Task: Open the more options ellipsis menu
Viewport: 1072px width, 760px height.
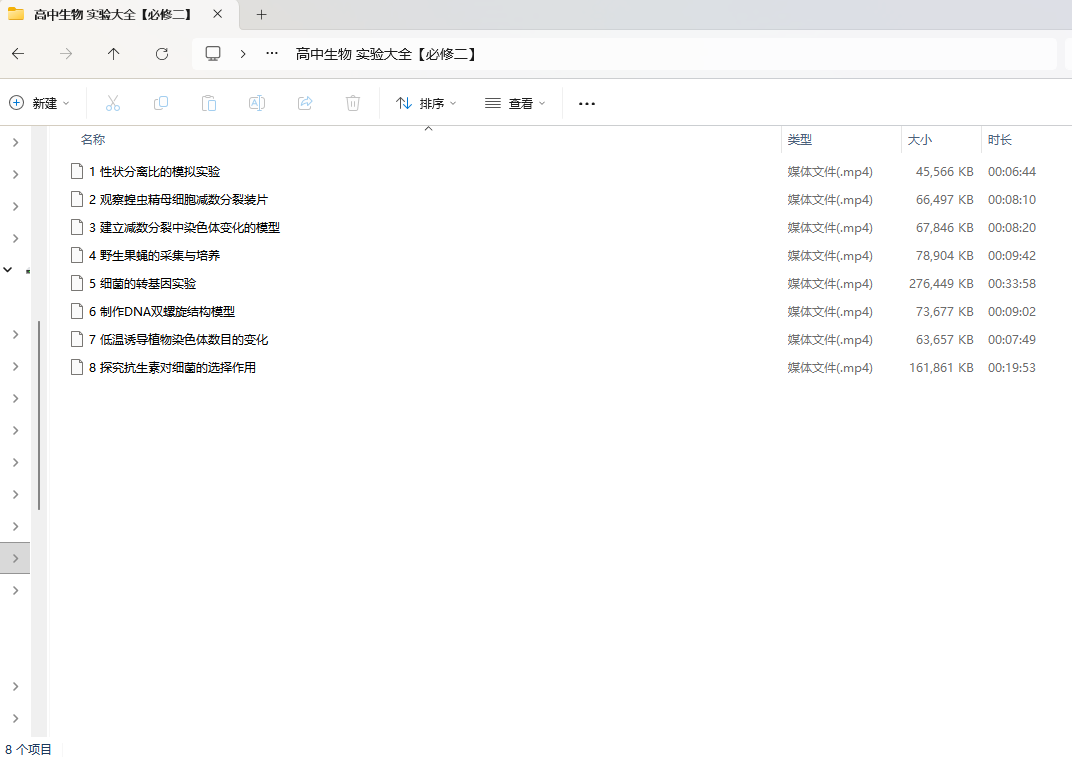Action: click(587, 103)
